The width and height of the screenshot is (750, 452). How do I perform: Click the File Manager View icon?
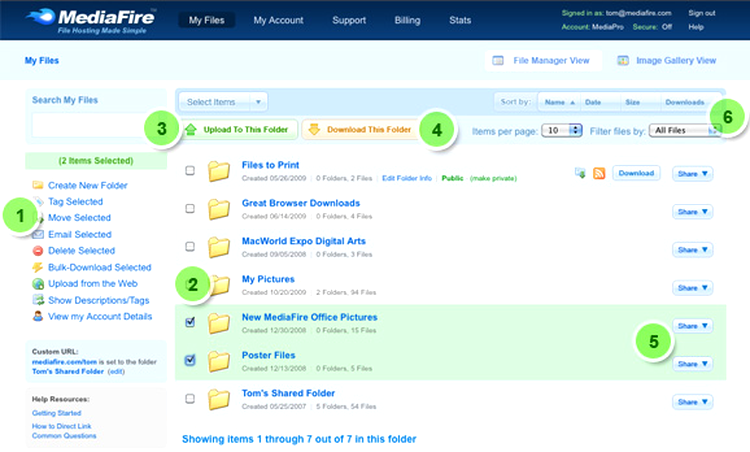click(x=498, y=61)
